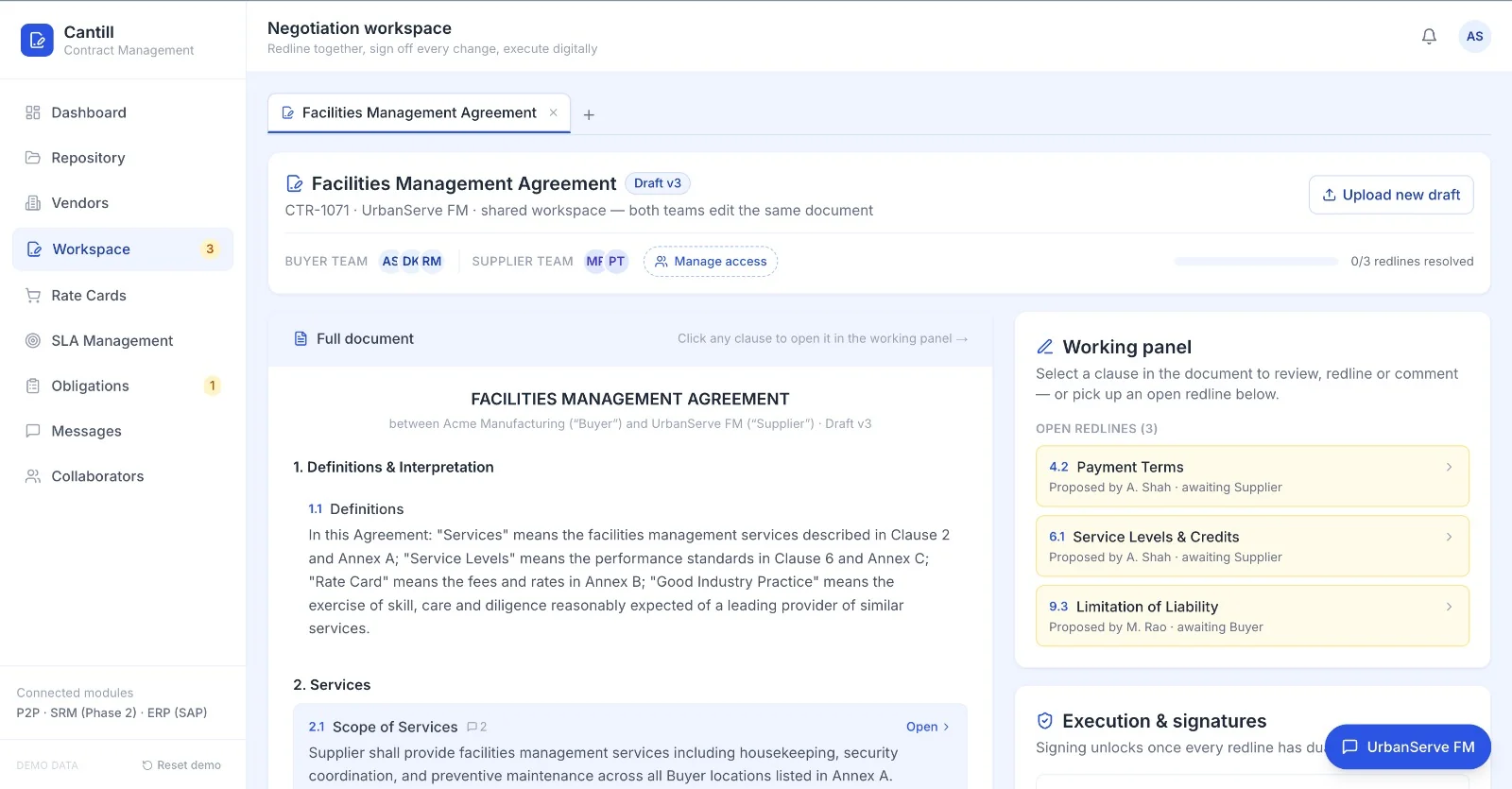Click the Obligations clipboard icon
Image resolution: width=1512 pixels, height=789 pixels.
33,386
